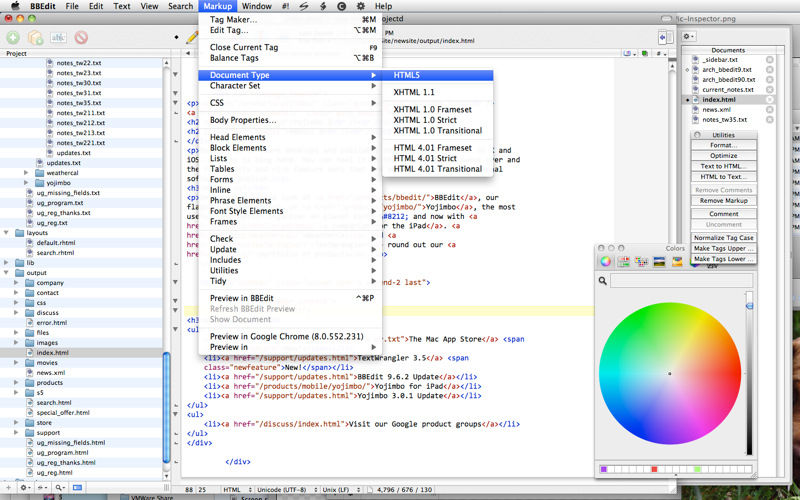
Task: Open the #! shebang menu icon
Action: point(285,6)
